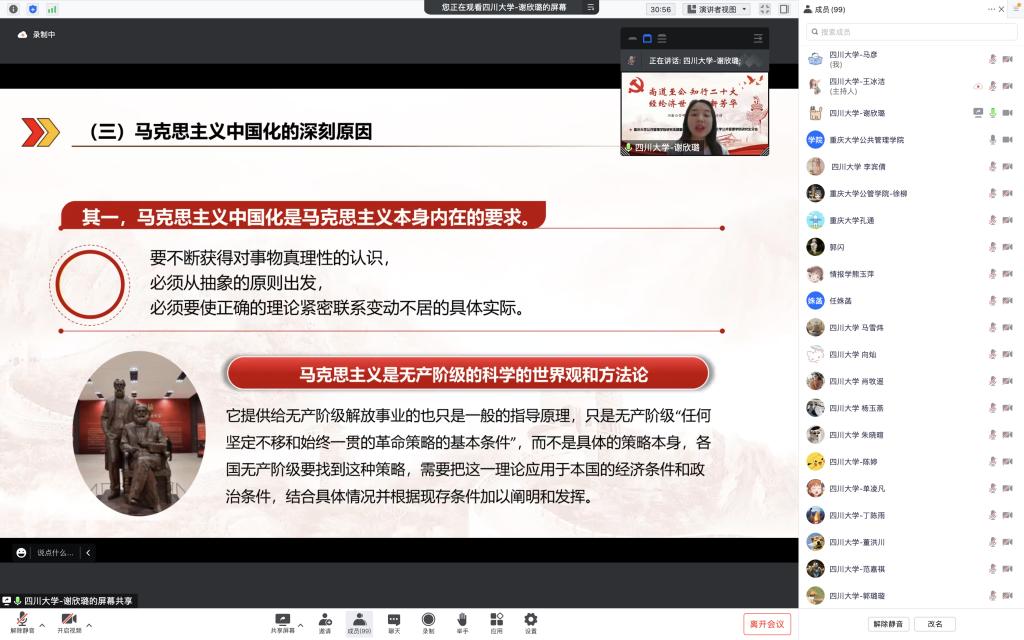
Task: Click the 改名 rename button
Action: coord(935,624)
